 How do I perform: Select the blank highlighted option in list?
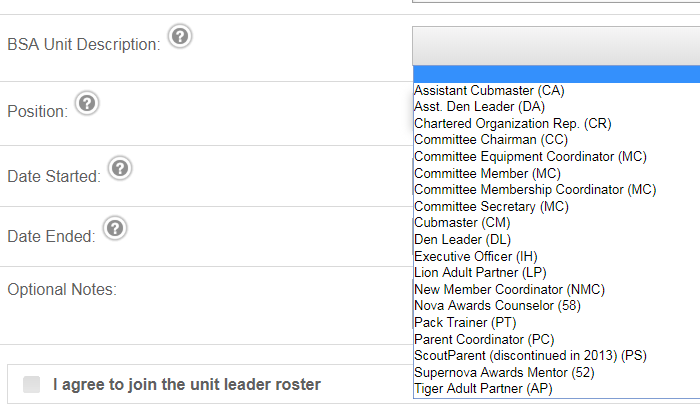557,74
